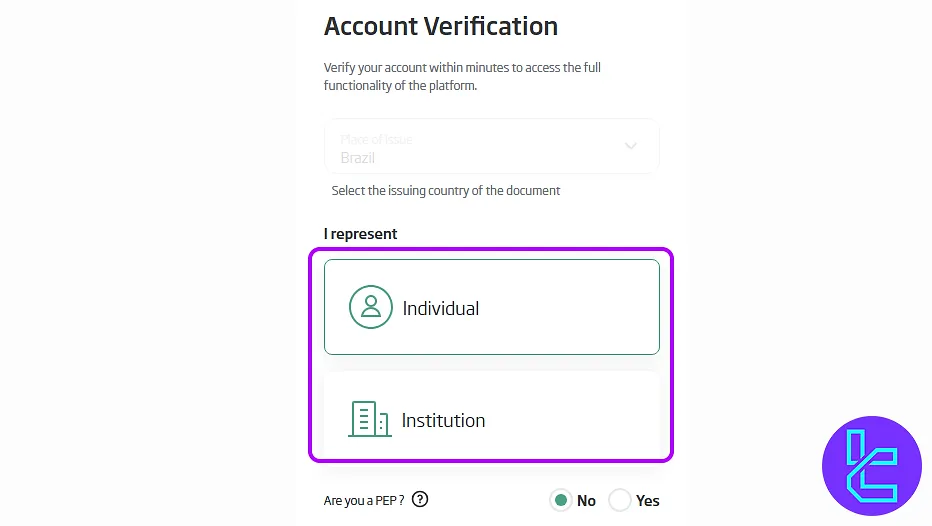Screen dimensions: 932x526
Task: Click the "Individual" option label
Action: (x=441, y=308)
